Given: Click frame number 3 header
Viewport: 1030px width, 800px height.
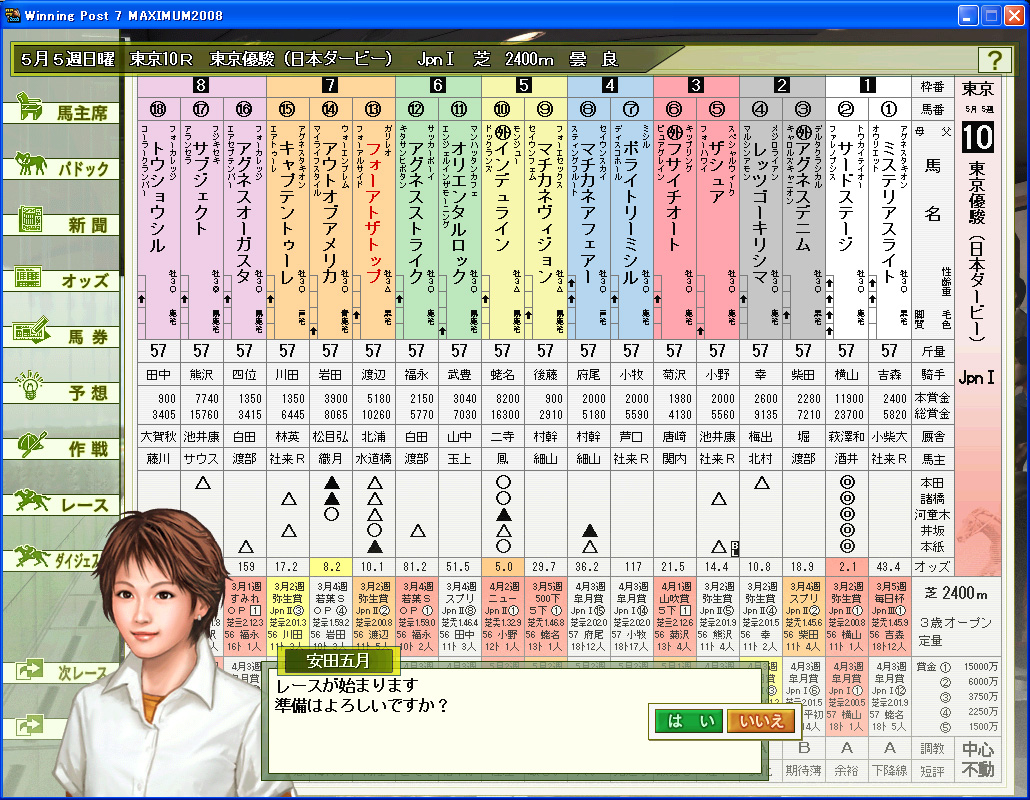Looking at the screenshot, I should coord(696,85).
